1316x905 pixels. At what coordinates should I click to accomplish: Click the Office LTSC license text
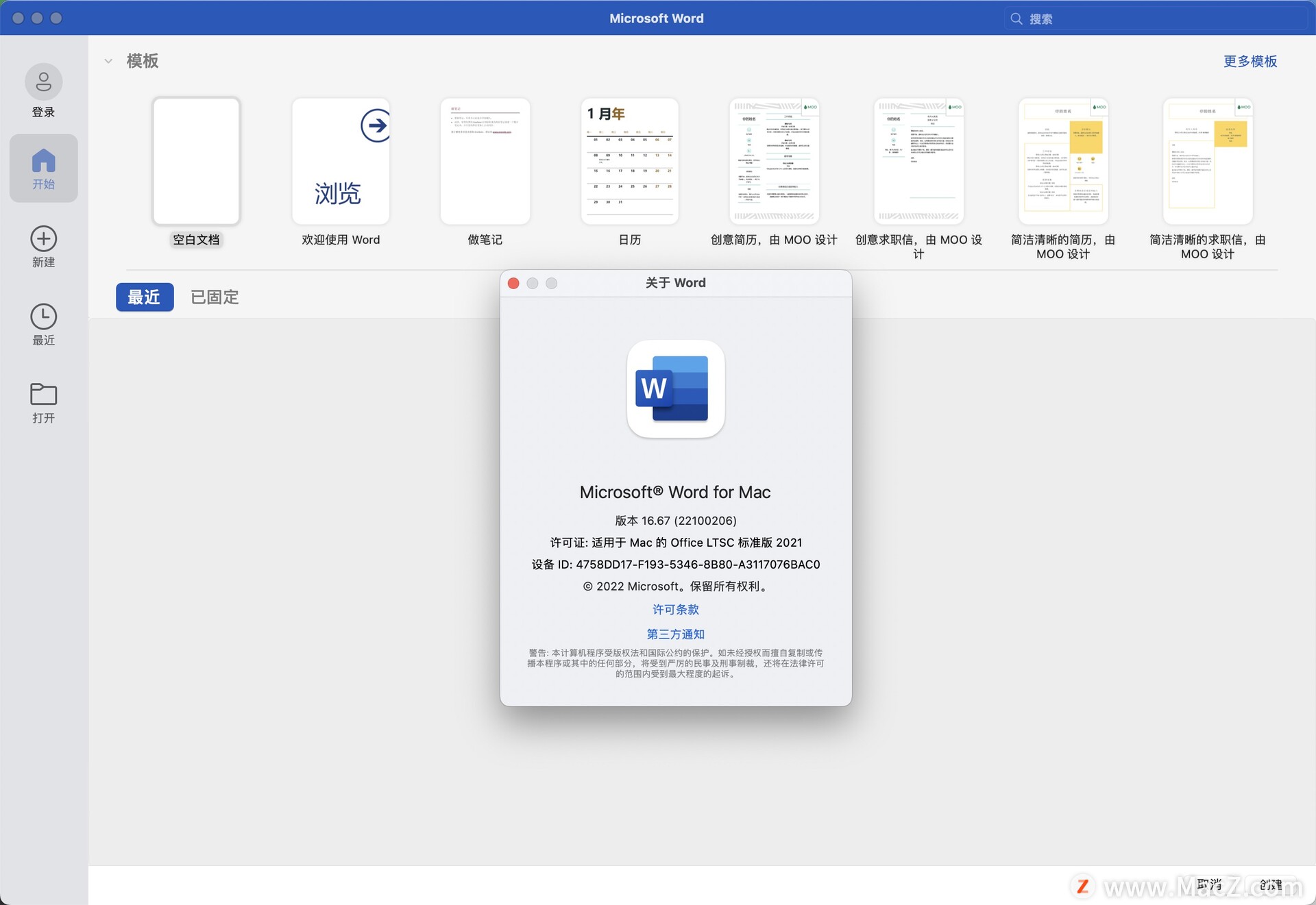click(676, 543)
